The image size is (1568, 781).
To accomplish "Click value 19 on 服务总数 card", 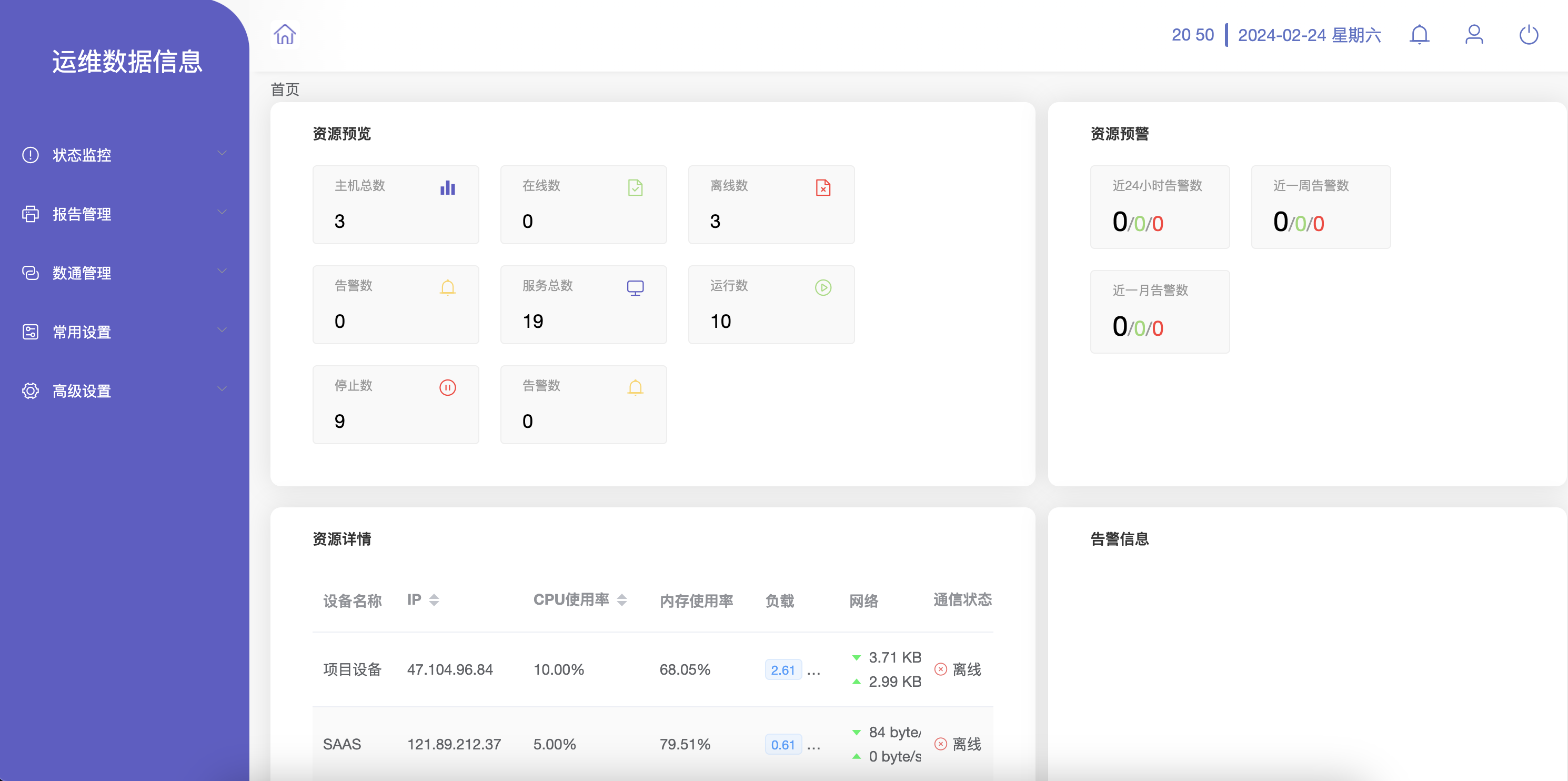I will [532, 321].
